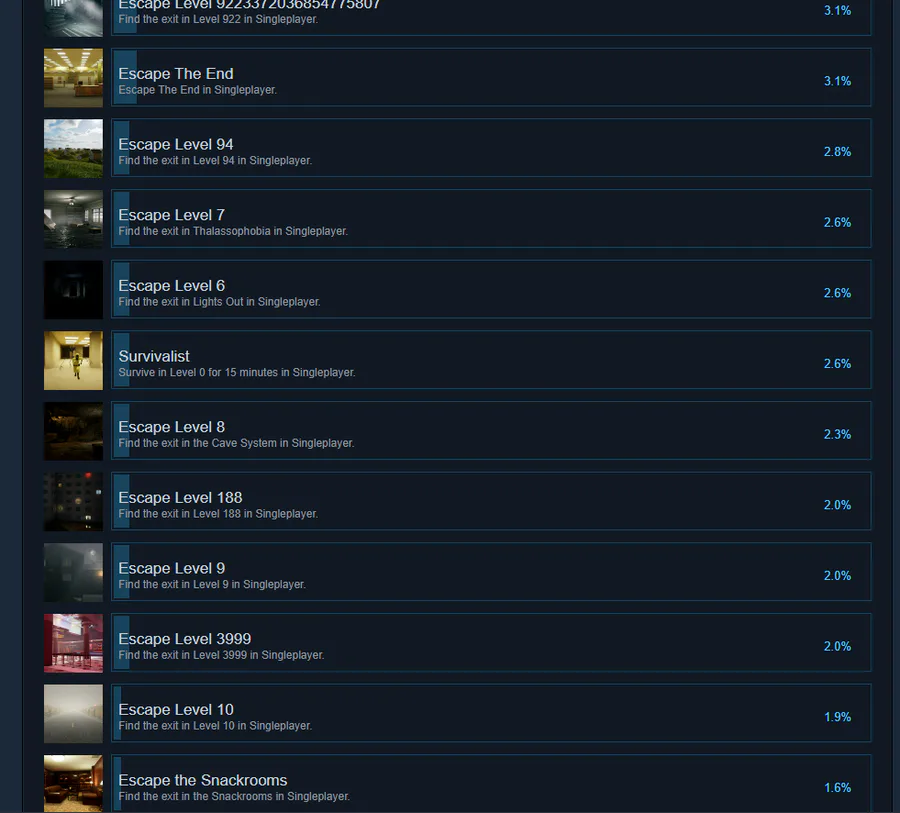
Task: Click the Escape Level 188 icon
Action: pos(73,501)
